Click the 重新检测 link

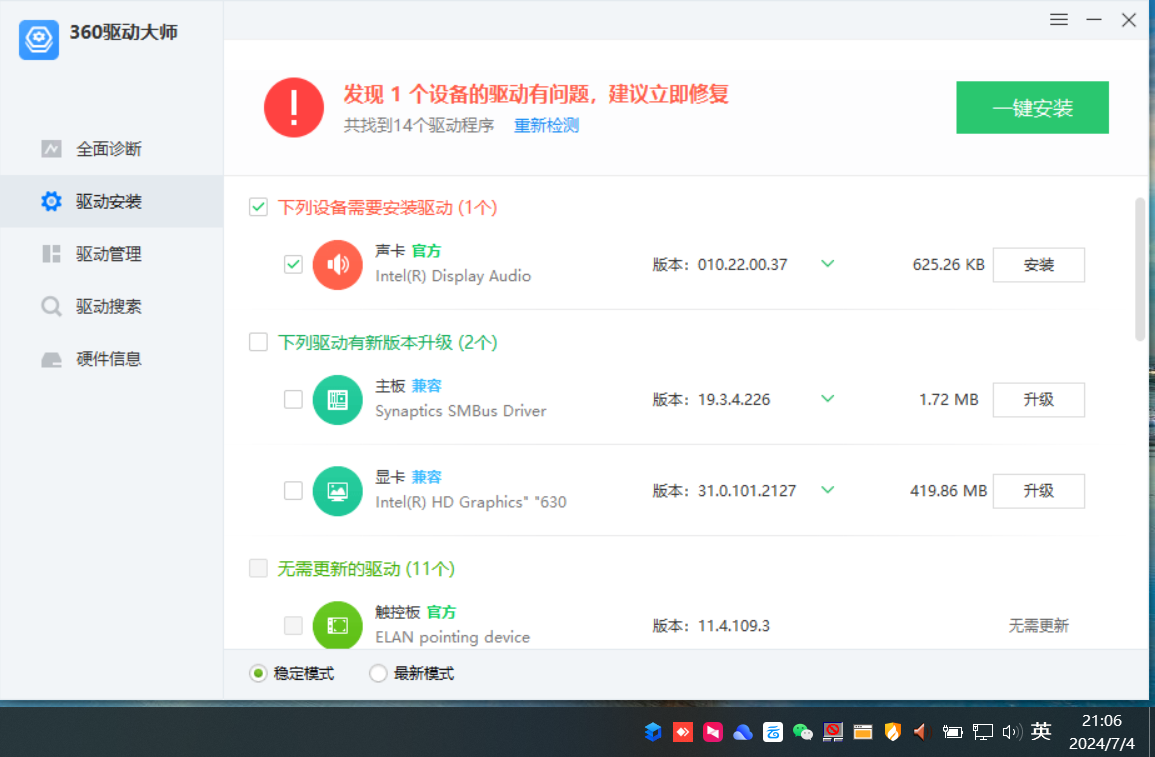click(546, 126)
